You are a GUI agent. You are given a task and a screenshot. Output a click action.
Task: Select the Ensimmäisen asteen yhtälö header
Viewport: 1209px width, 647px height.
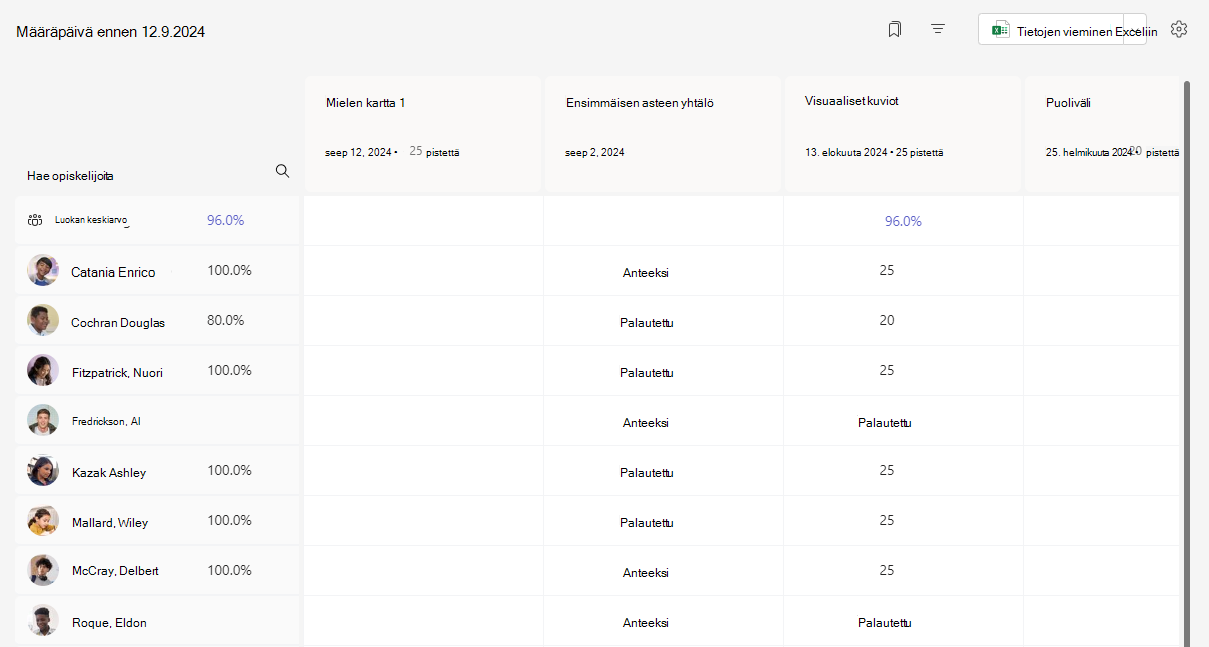click(663, 134)
